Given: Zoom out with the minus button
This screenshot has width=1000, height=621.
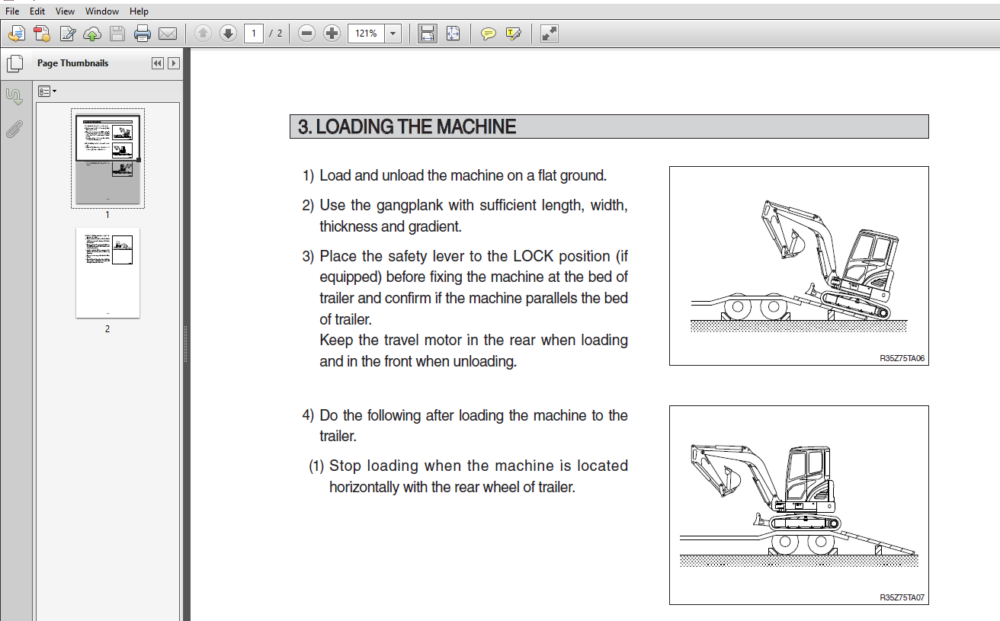Looking at the screenshot, I should pos(307,33).
